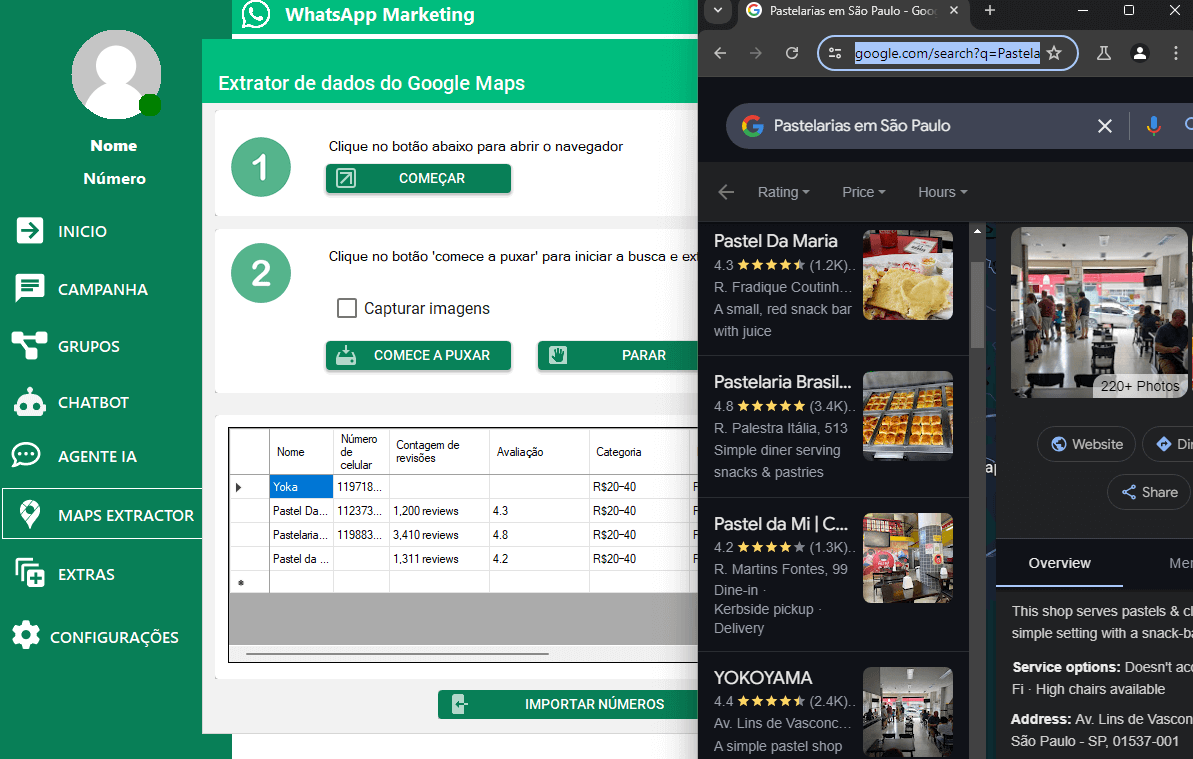The width and height of the screenshot is (1193, 759).
Task: Click the Categoria column header
Action: 639,452
